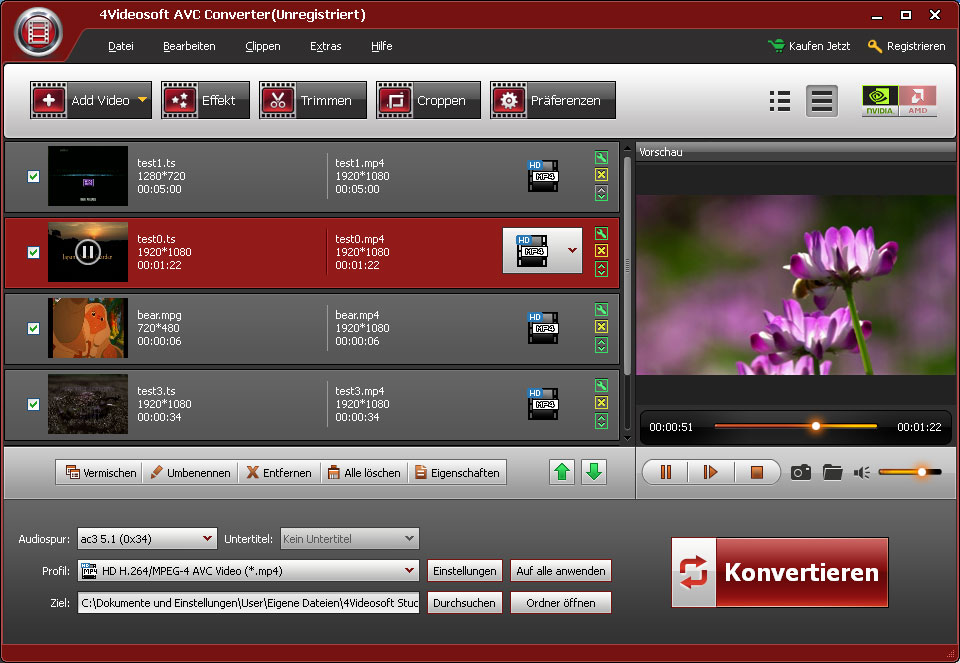Viewport: 960px width, 663px height.
Task: Move selected item up with green arrow
Action: [x=562, y=472]
